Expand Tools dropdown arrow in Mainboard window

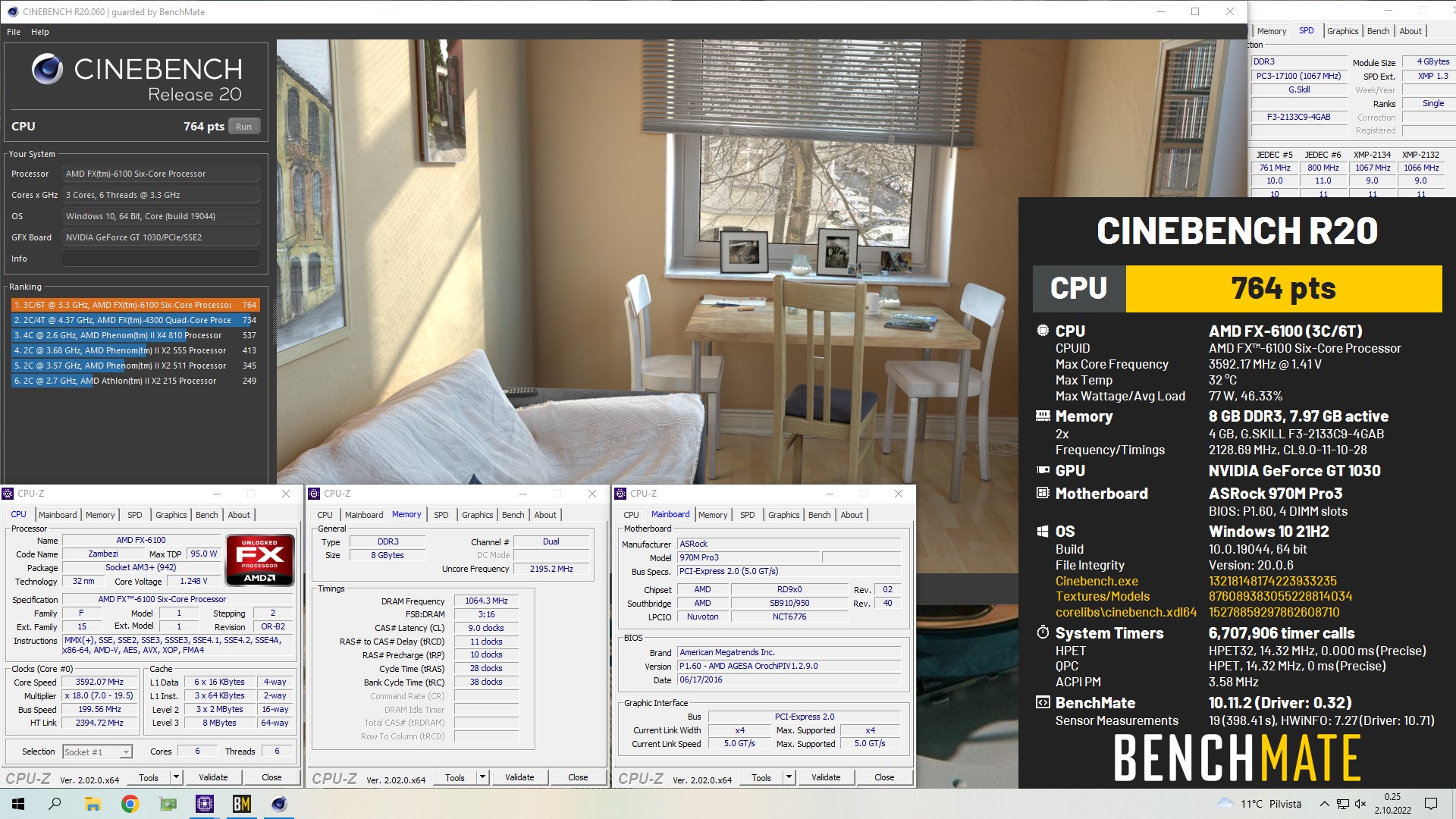789,777
